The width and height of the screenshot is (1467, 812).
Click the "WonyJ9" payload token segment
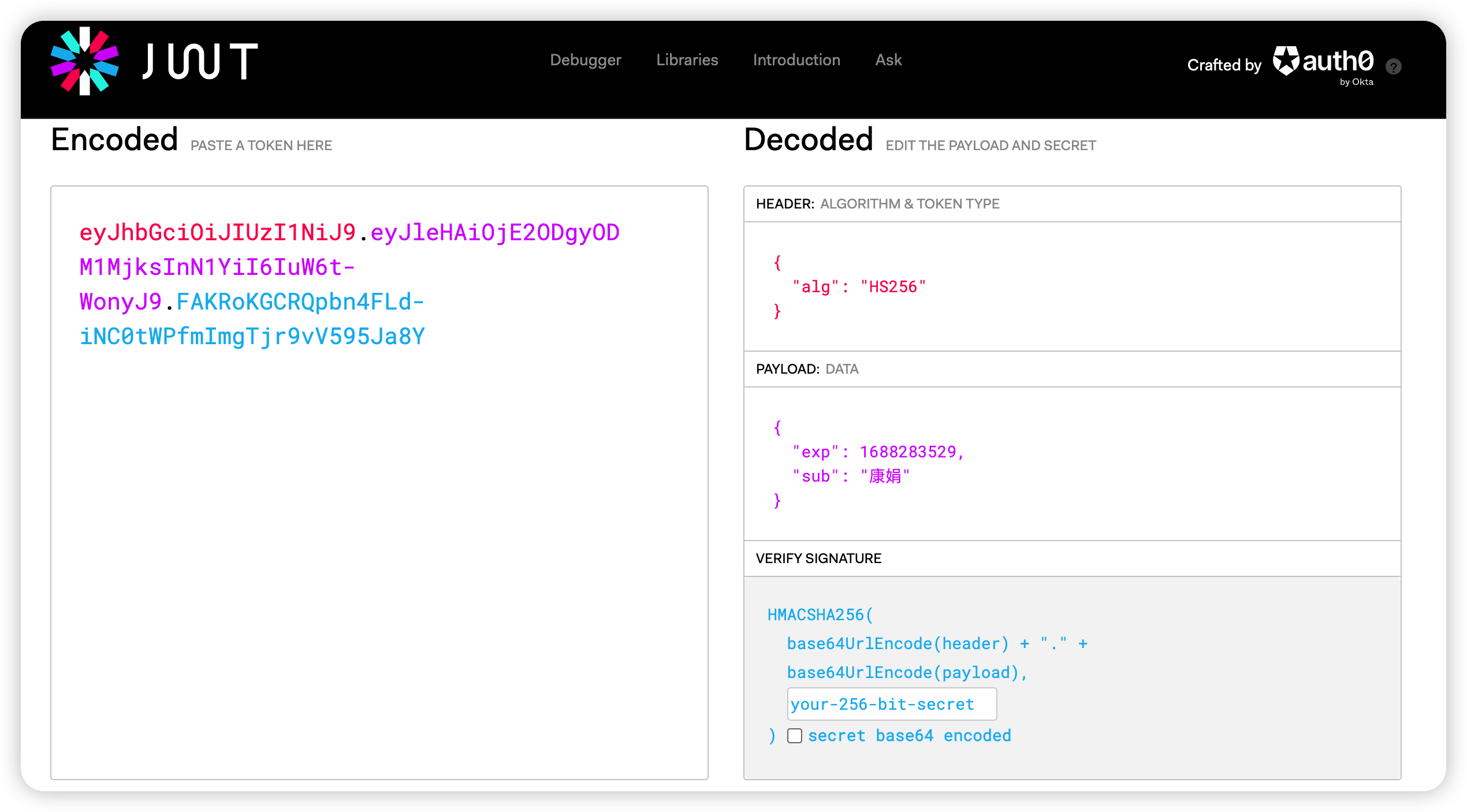click(121, 301)
